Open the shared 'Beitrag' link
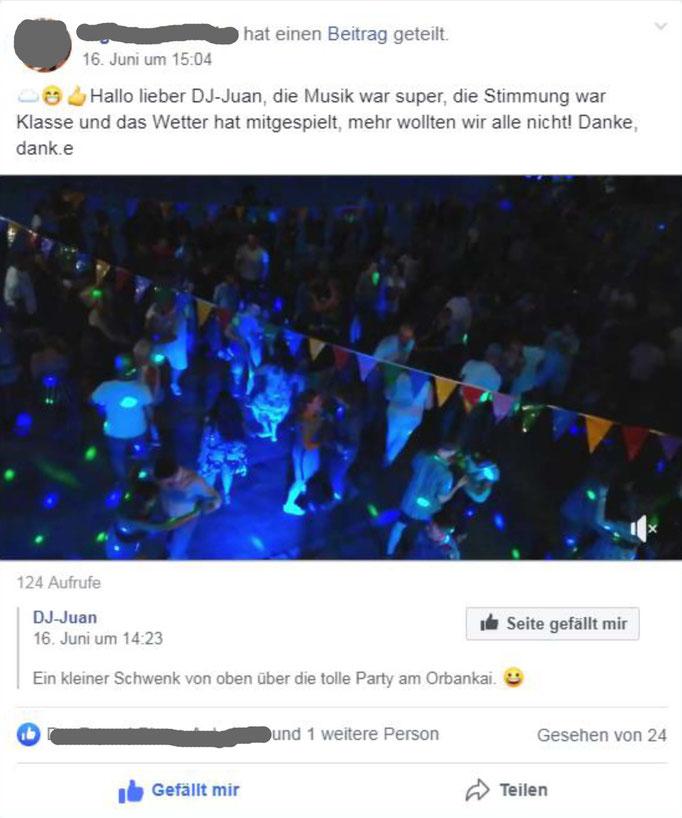Screen dimensions: 682x818 click(x=357, y=34)
